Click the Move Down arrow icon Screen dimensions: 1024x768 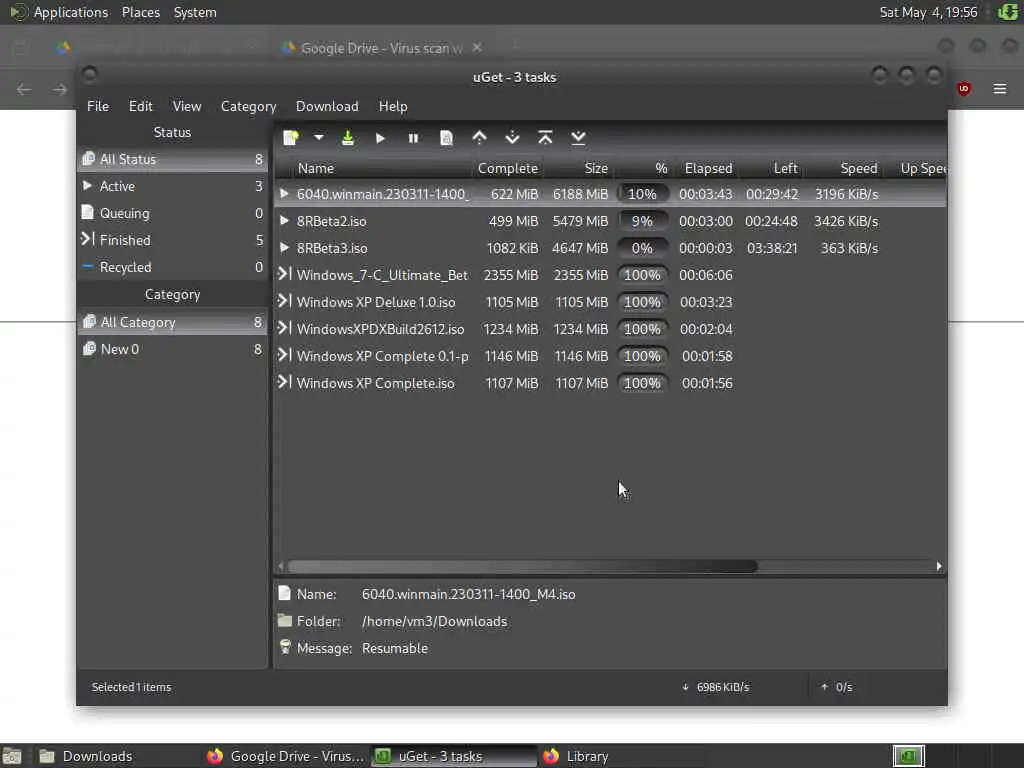tap(513, 138)
